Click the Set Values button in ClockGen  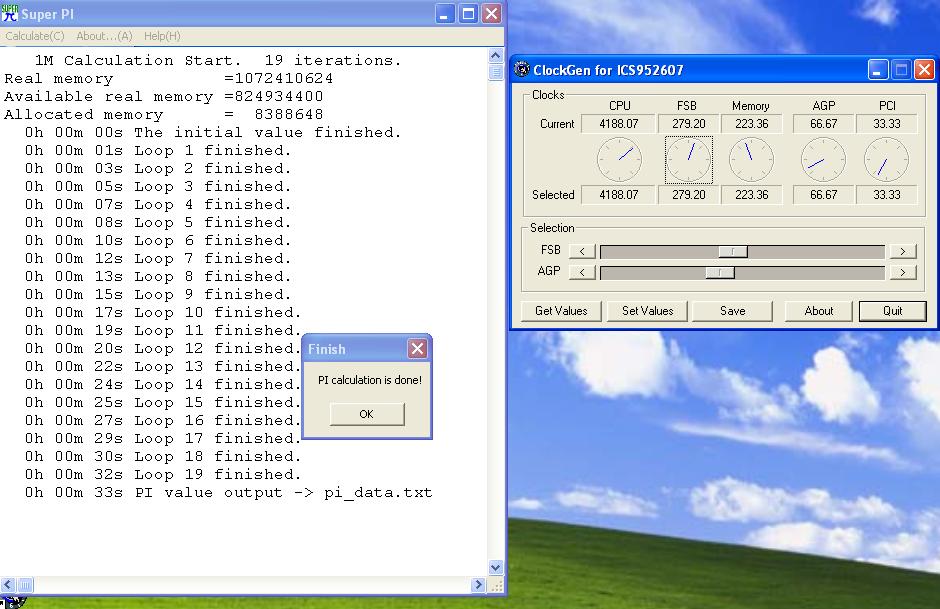pos(647,311)
